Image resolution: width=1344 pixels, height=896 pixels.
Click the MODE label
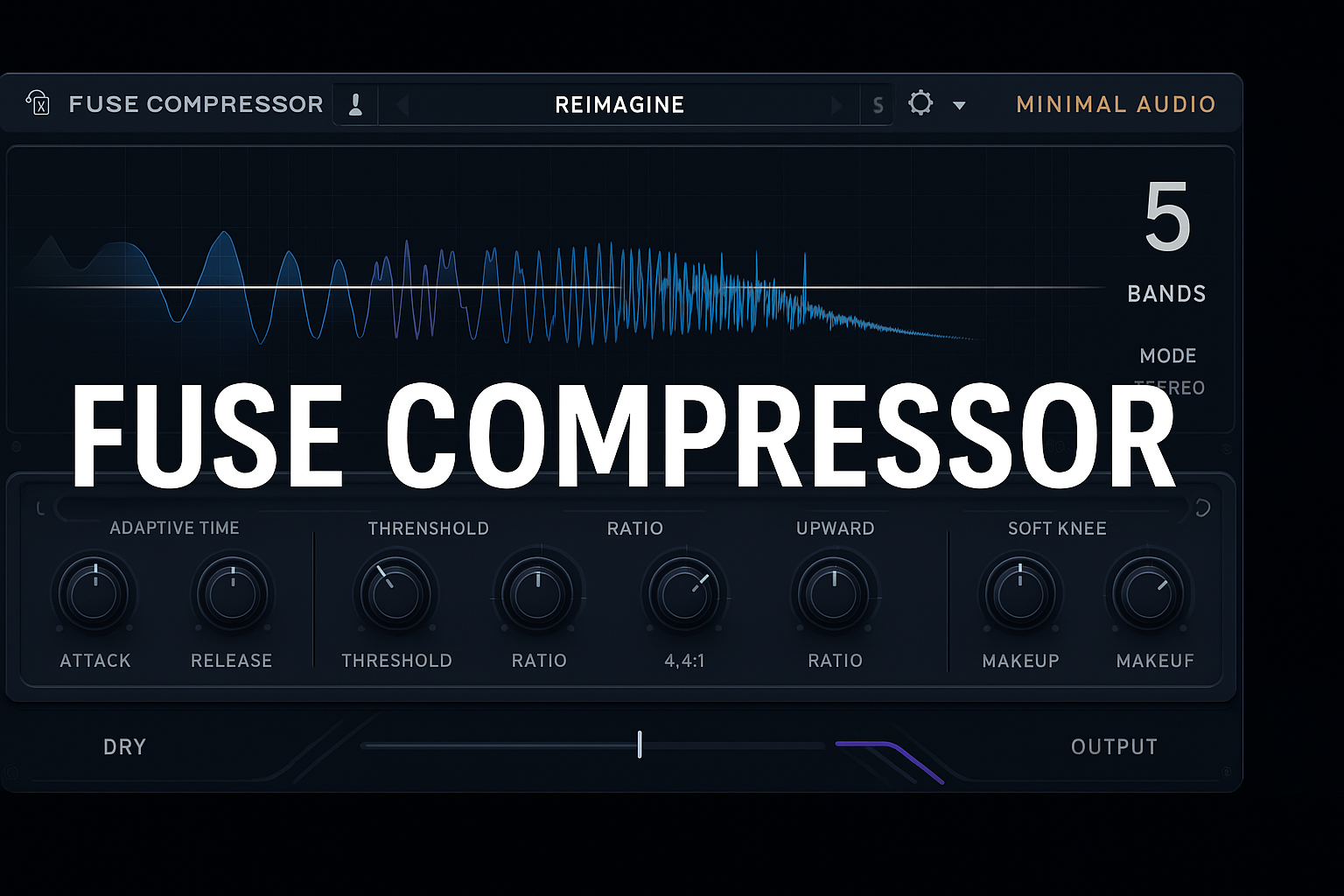pyautogui.click(x=1167, y=356)
